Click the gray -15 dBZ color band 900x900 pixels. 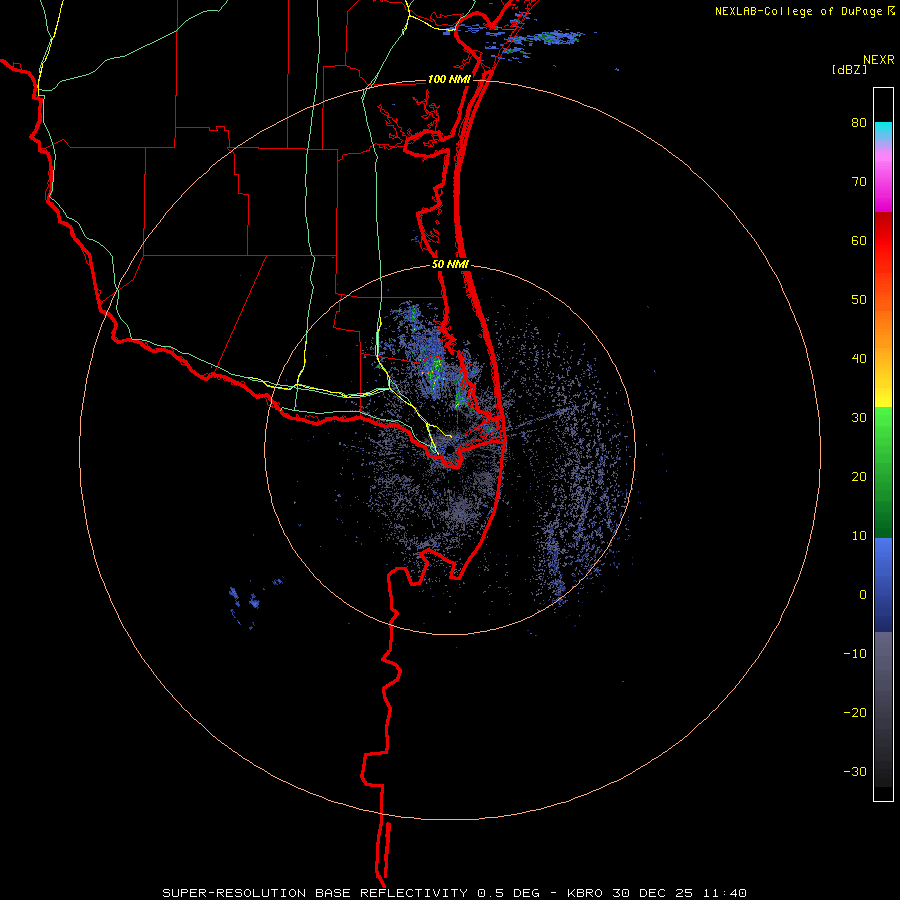click(x=883, y=683)
